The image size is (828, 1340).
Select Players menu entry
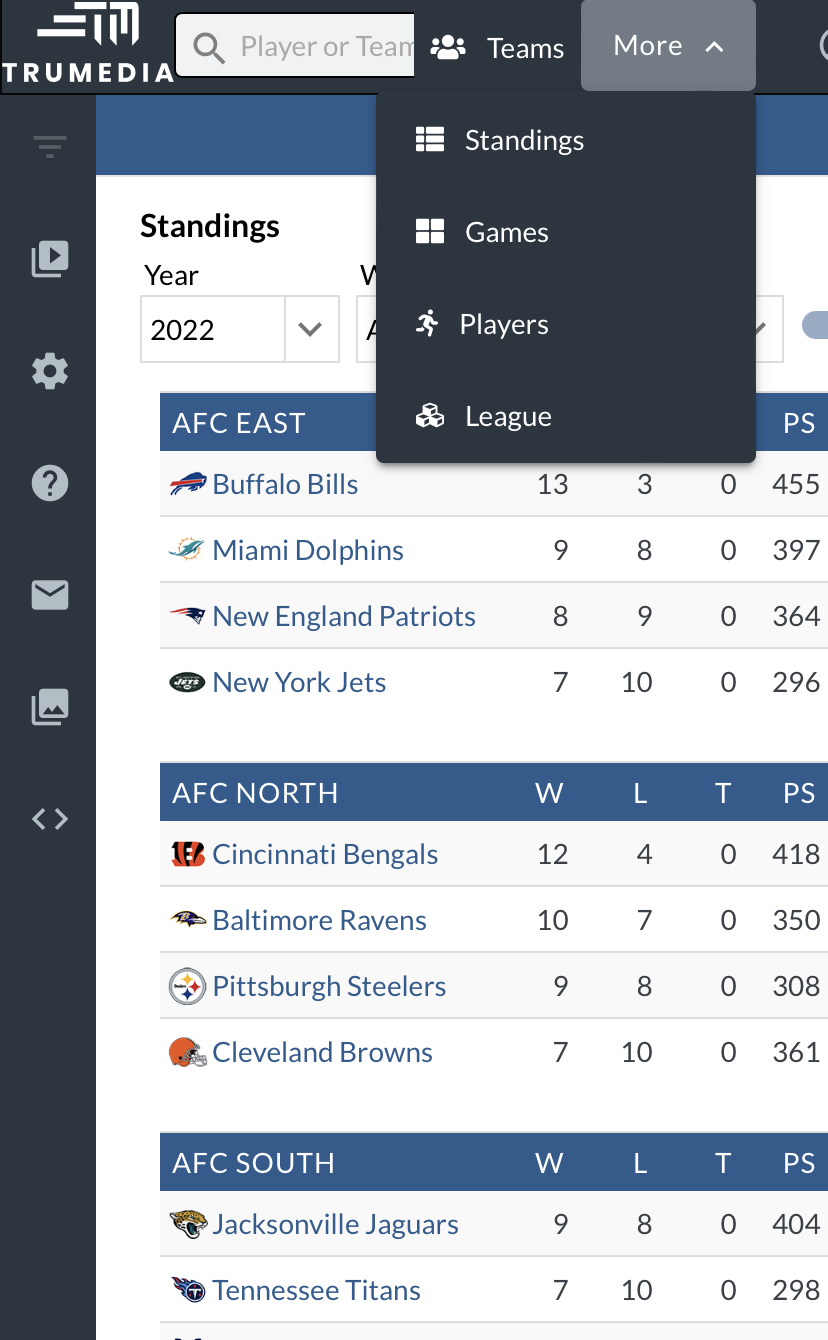503,325
